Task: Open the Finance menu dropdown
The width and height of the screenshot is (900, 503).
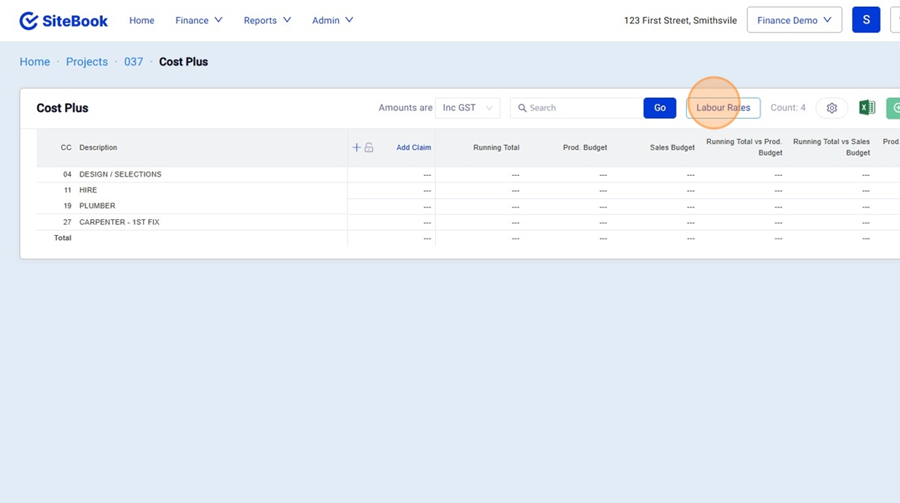Action: [x=198, y=20]
